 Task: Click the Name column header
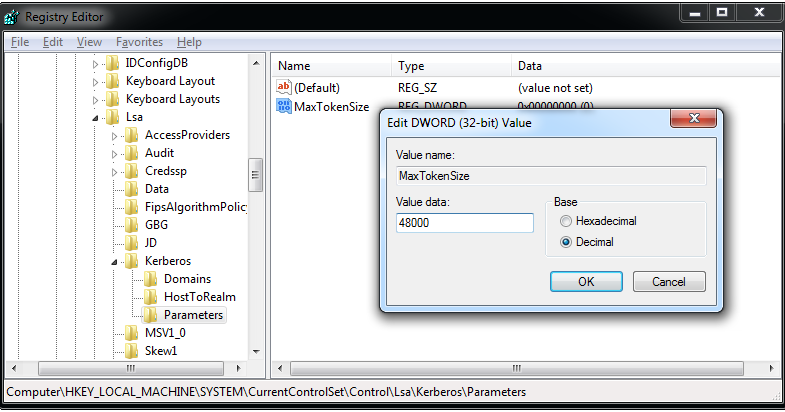coord(331,66)
